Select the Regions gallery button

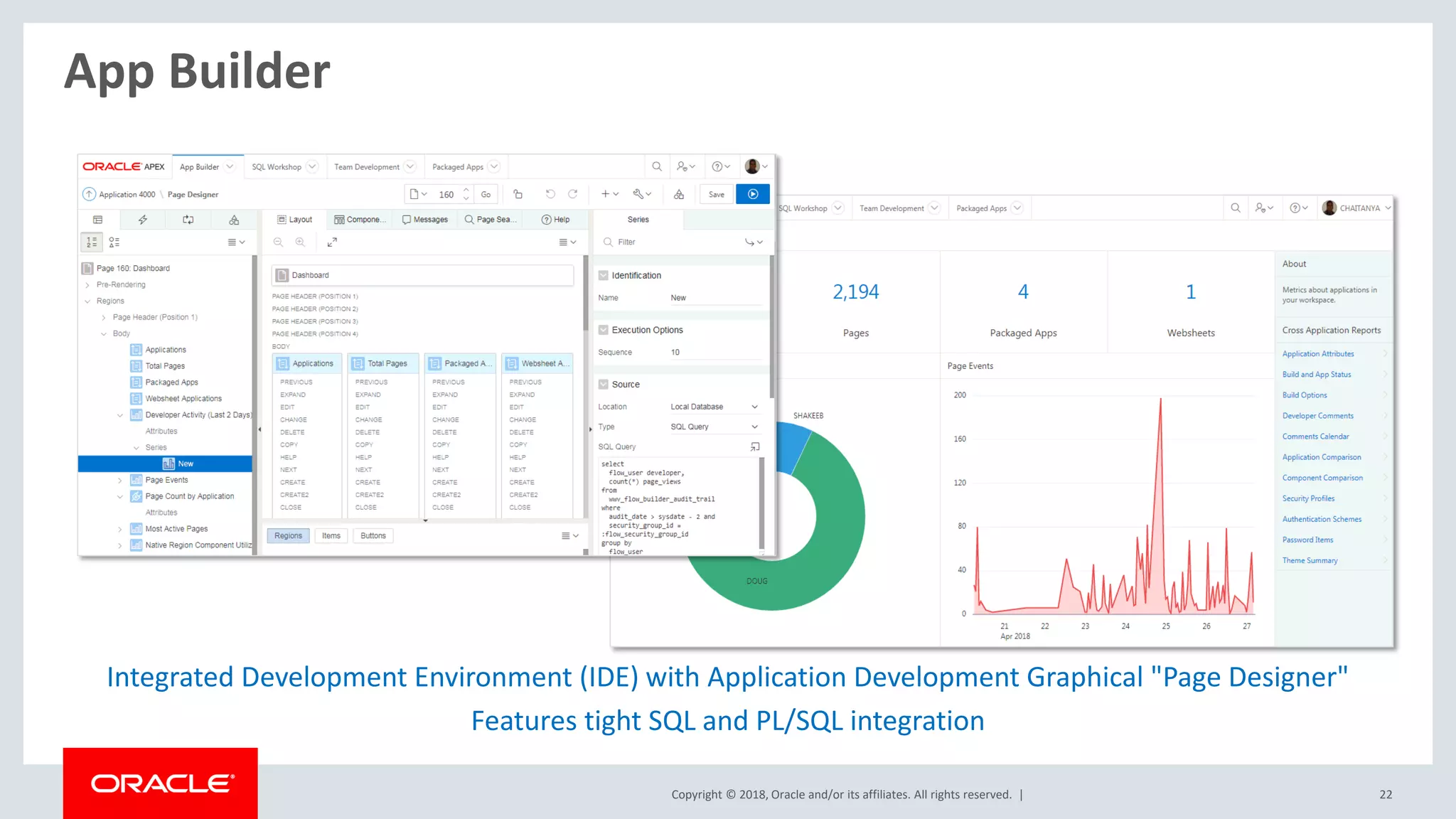(x=288, y=536)
